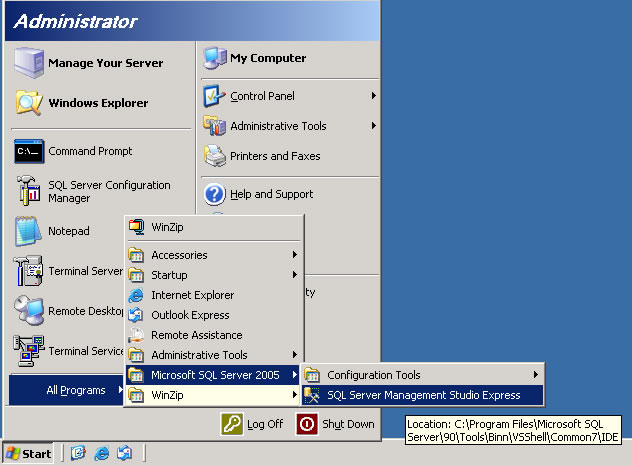Click the Administrator user name header

(x=75, y=21)
